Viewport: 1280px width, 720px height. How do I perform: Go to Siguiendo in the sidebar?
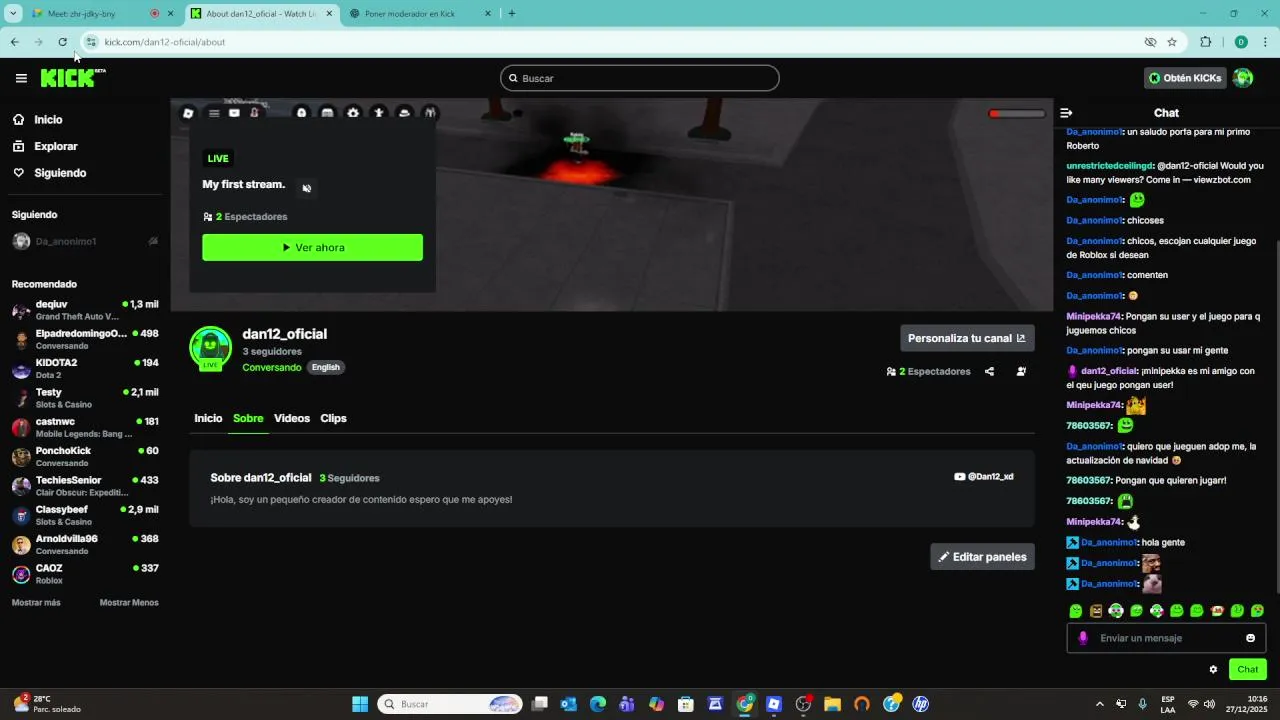click(60, 173)
